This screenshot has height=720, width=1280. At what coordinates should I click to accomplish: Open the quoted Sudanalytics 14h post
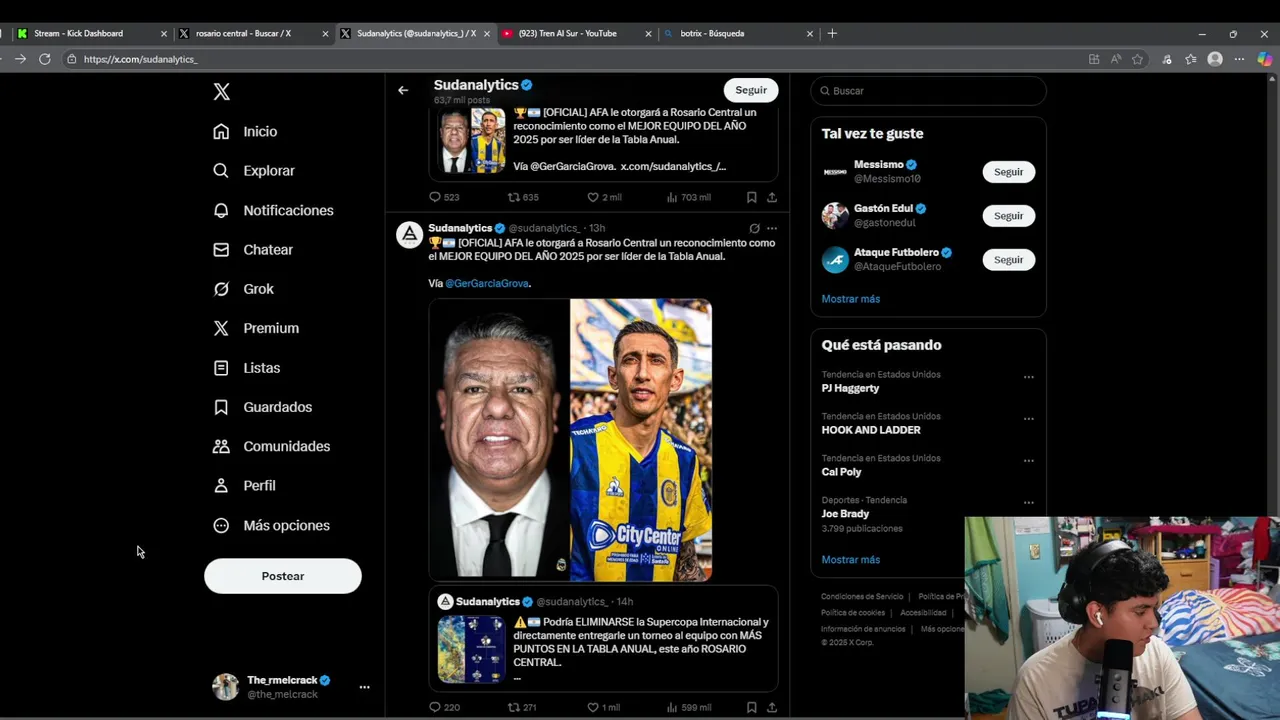603,639
